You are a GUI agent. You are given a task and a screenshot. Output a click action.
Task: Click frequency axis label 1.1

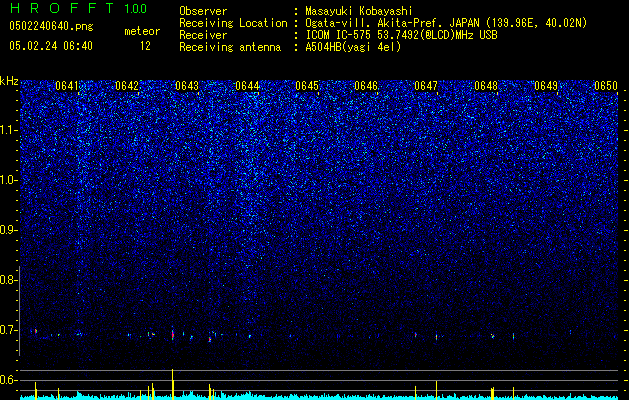[8, 131]
